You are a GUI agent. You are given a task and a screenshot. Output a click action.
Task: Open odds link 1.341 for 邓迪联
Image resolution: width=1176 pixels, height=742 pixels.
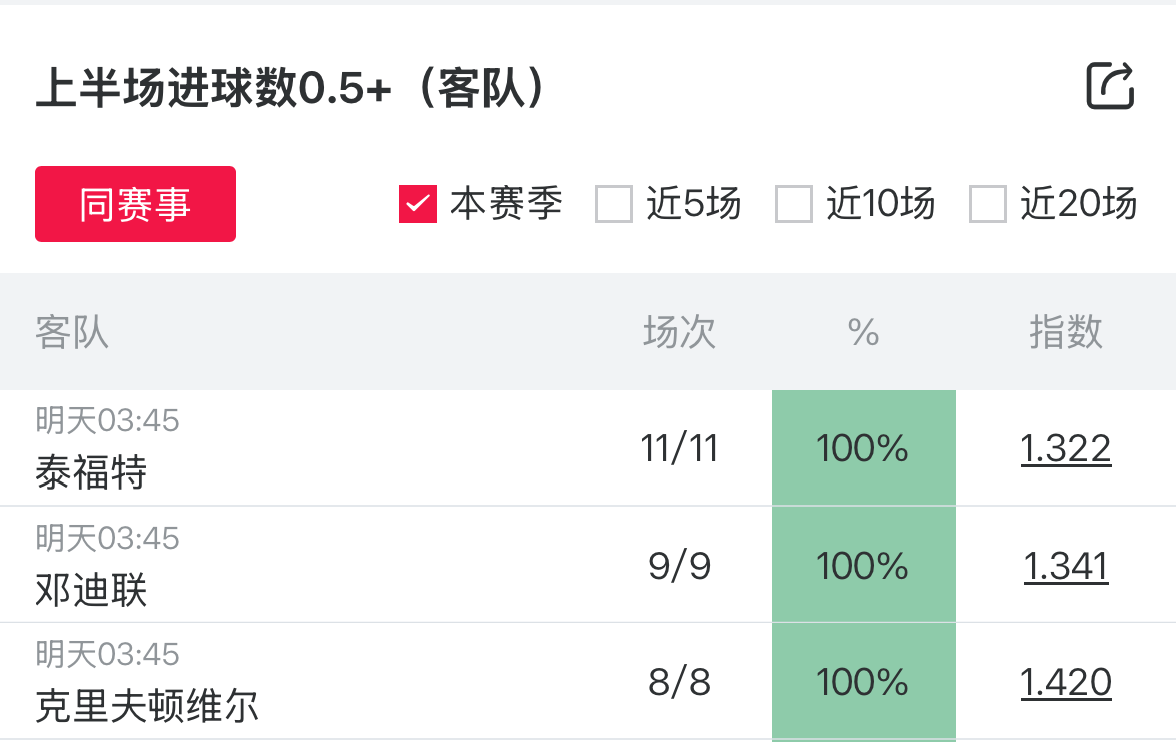1066,567
